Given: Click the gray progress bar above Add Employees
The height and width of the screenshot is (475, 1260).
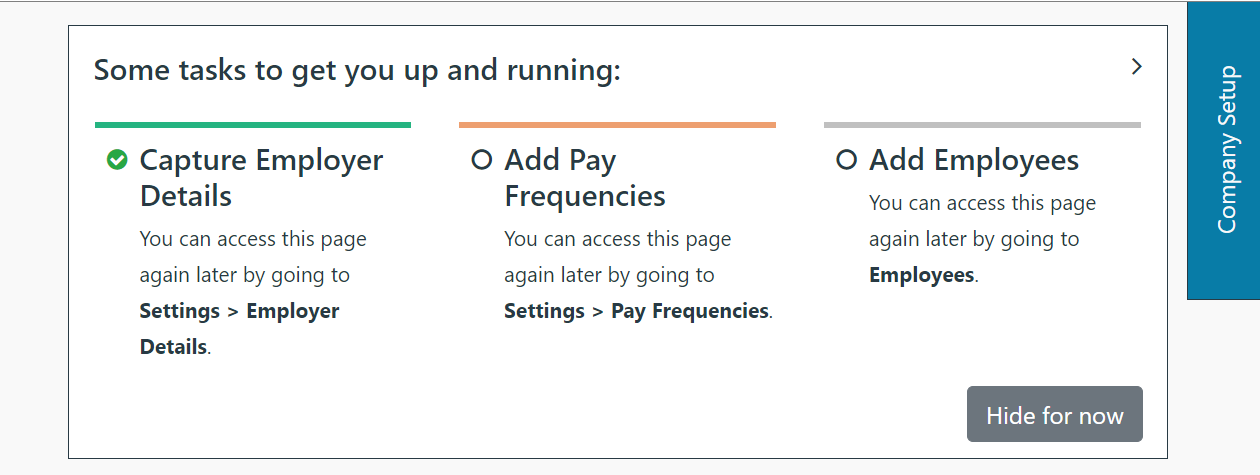Looking at the screenshot, I should [x=982, y=125].
